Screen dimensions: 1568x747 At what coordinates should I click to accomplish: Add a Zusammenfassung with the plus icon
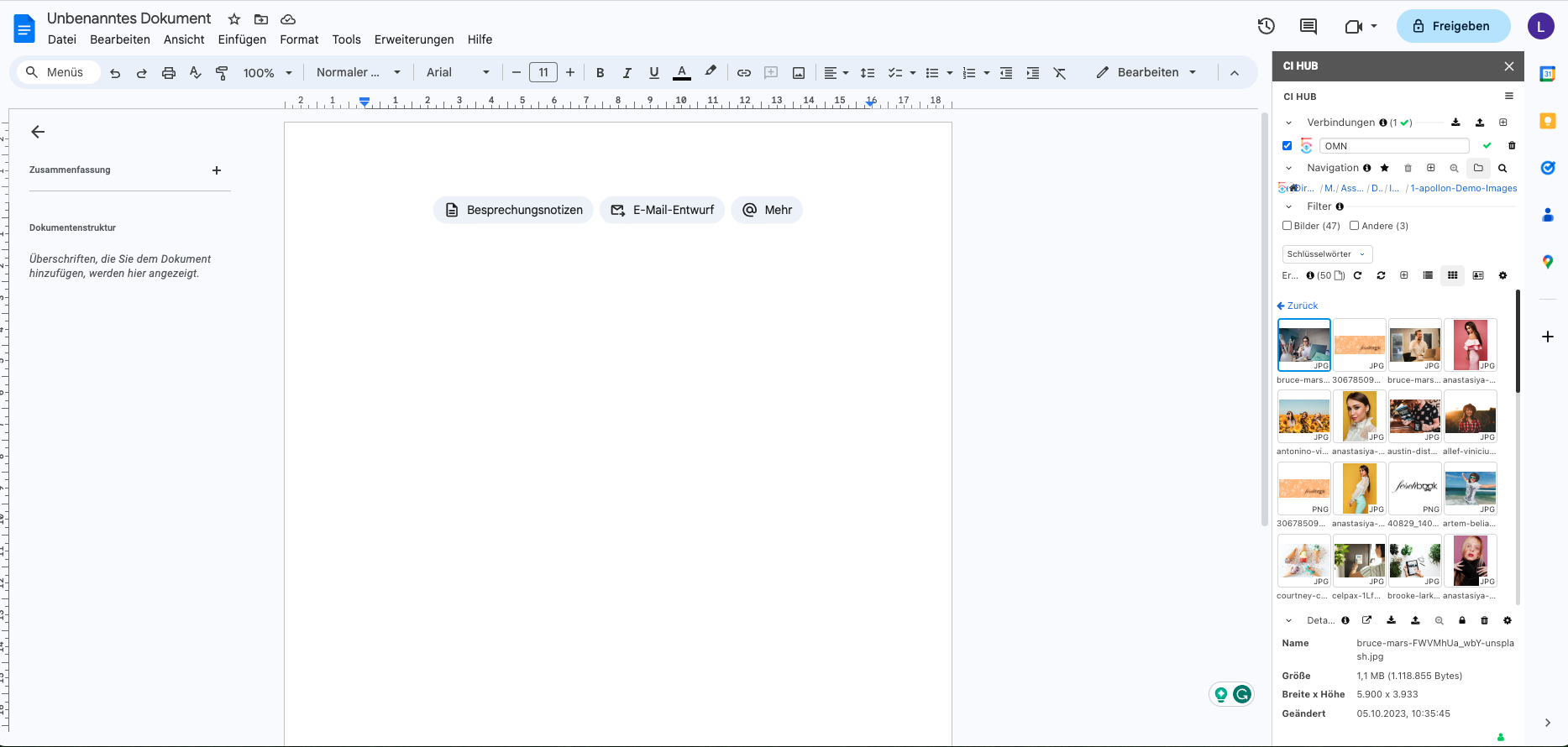point(217,170)
